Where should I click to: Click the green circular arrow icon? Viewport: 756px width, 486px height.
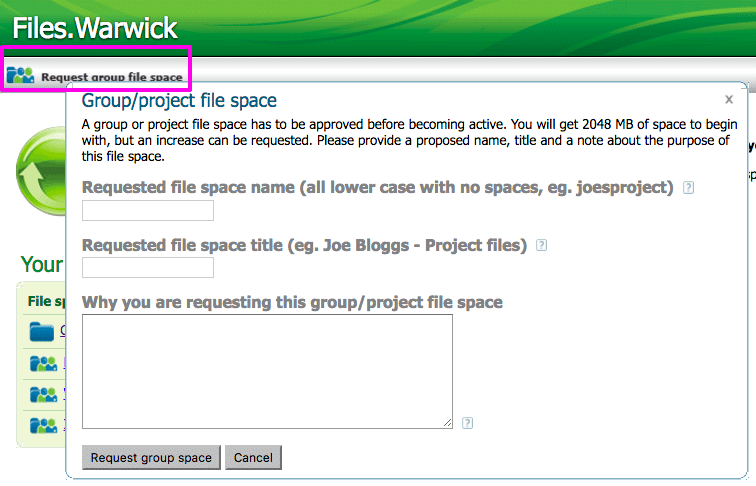click(40, 168)
